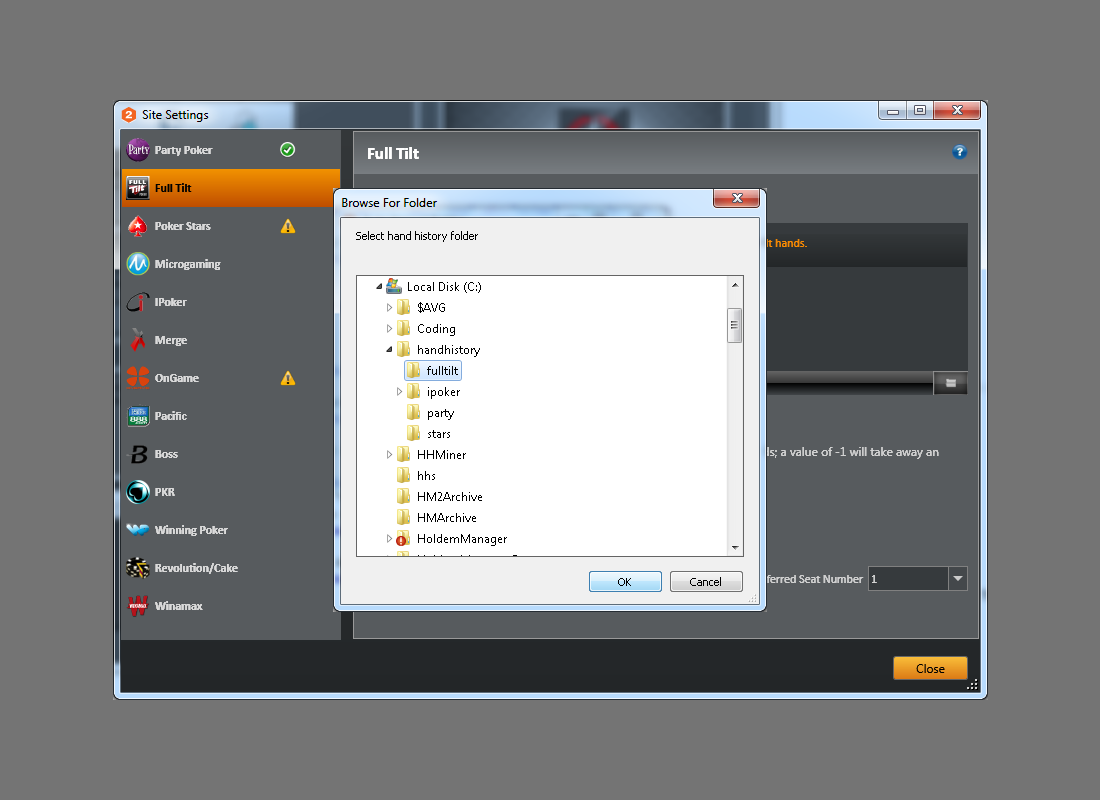Click the folder browse icon button

click(950, 383)
